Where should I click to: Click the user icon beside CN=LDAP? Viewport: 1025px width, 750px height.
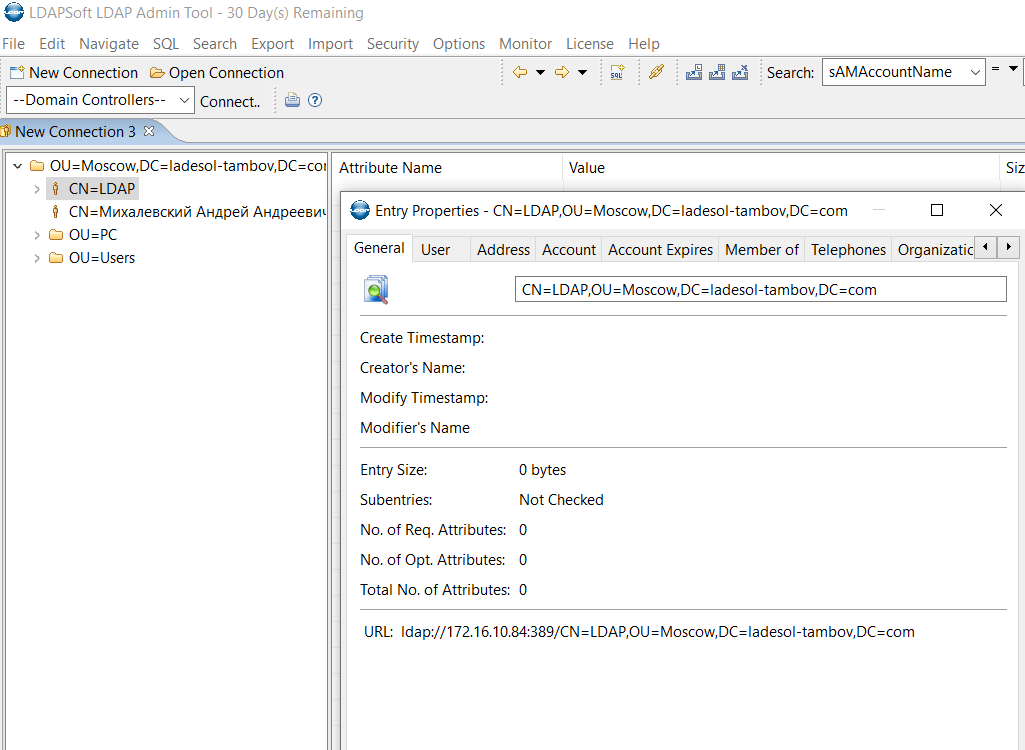click(x=56, y=189)
